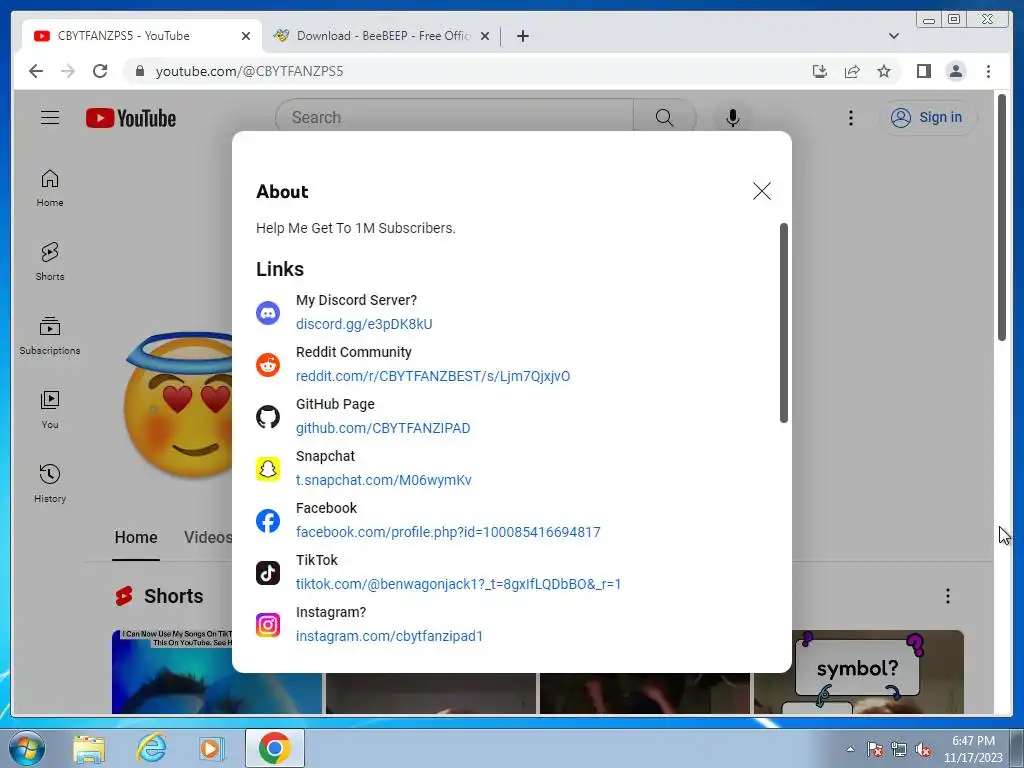1024x768 pixels.
Task: Click the Sign in button
Action: [927, 118]
